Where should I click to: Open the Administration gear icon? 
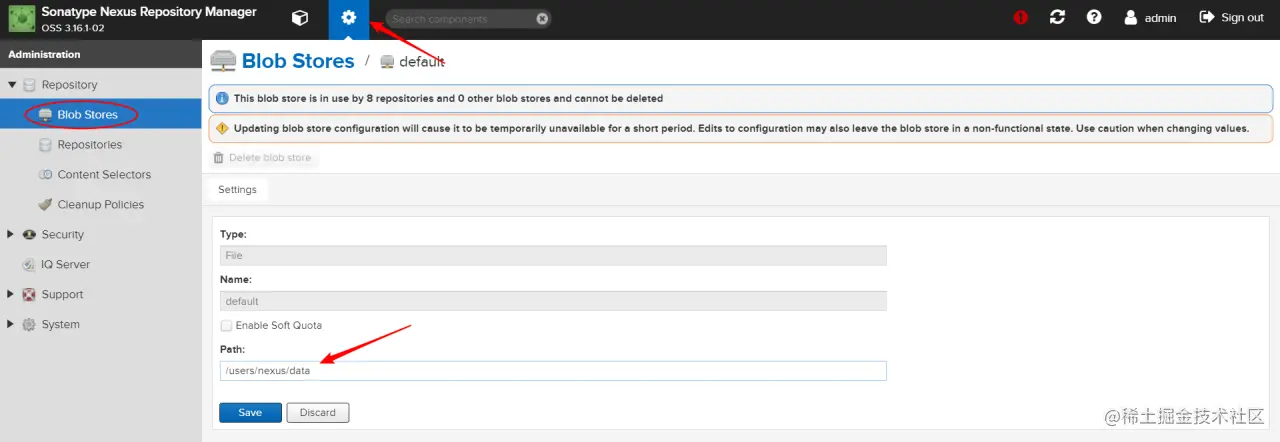point(348,18)
